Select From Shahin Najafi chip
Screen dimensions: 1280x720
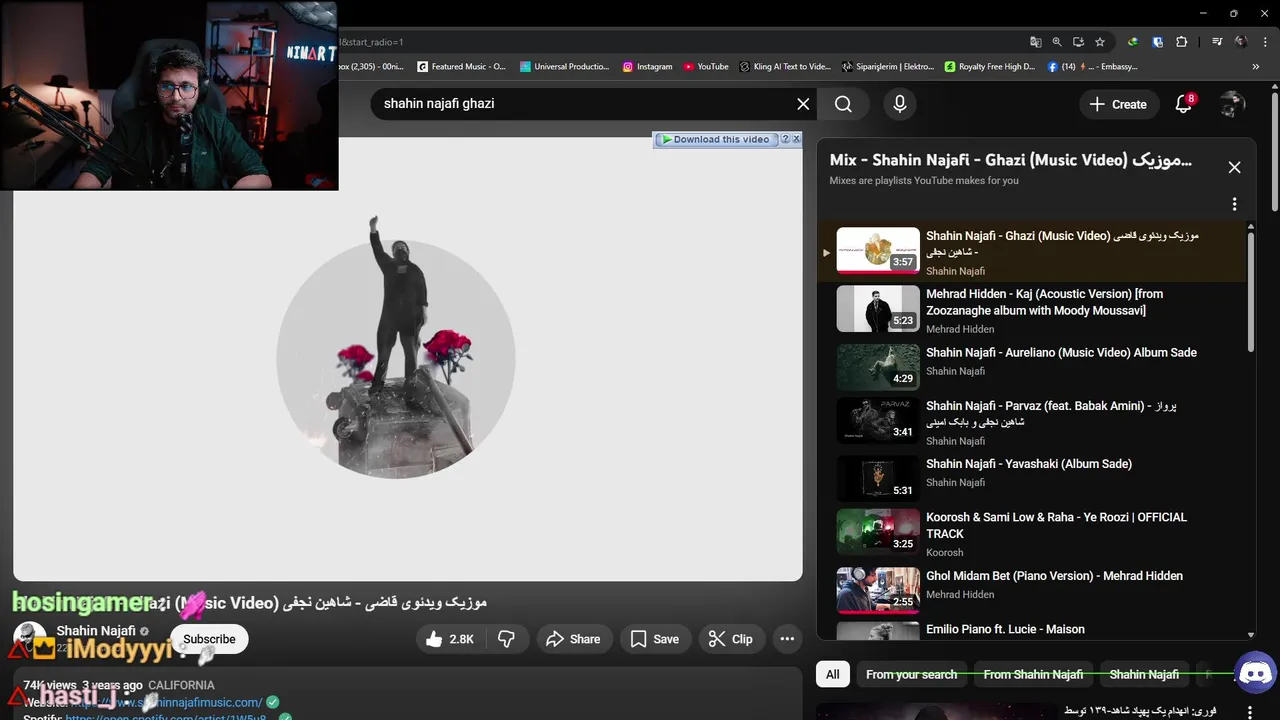pyautogui.click(x=1033, y=674)
